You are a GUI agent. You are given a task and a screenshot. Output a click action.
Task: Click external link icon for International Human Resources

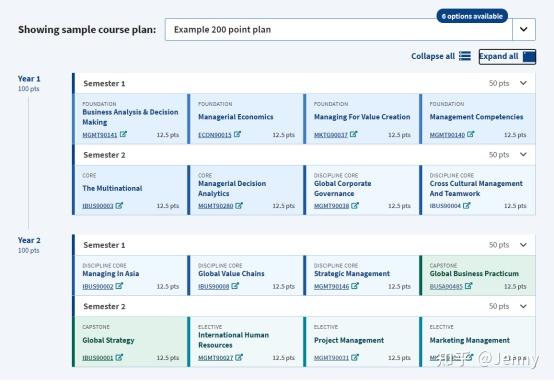(239, 357)
